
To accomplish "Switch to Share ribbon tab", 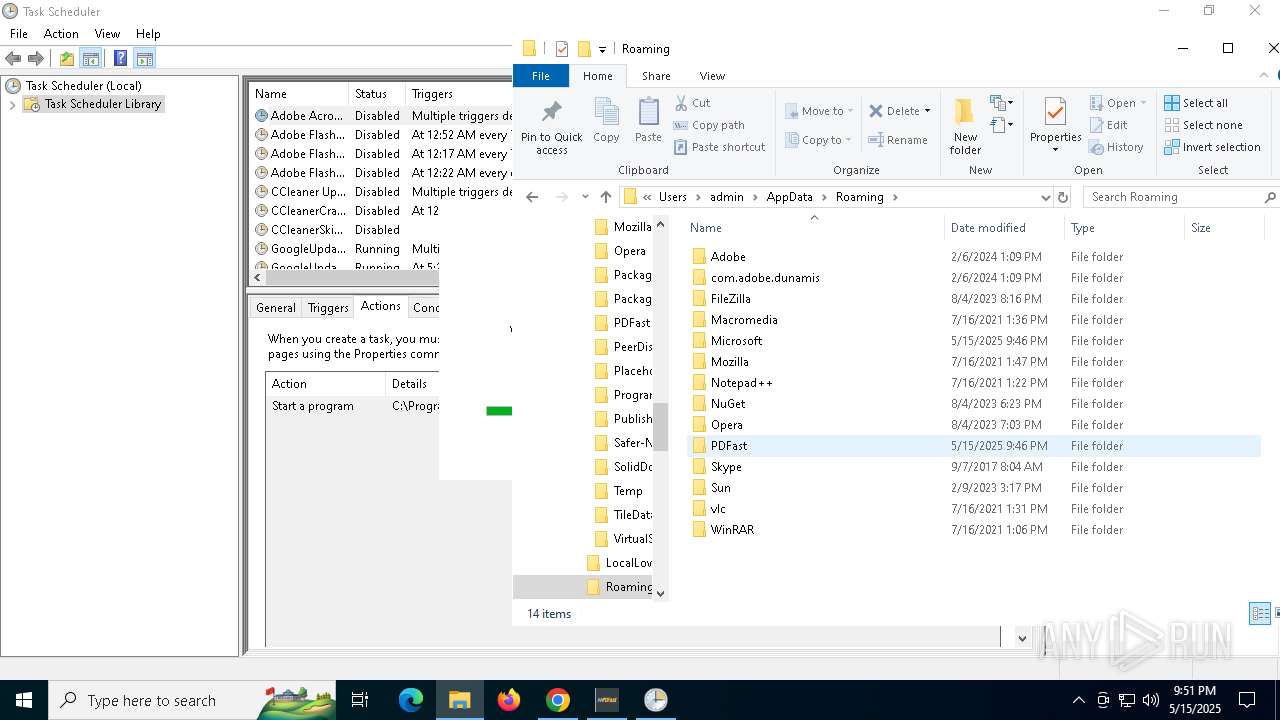I will tap(656, 76).
